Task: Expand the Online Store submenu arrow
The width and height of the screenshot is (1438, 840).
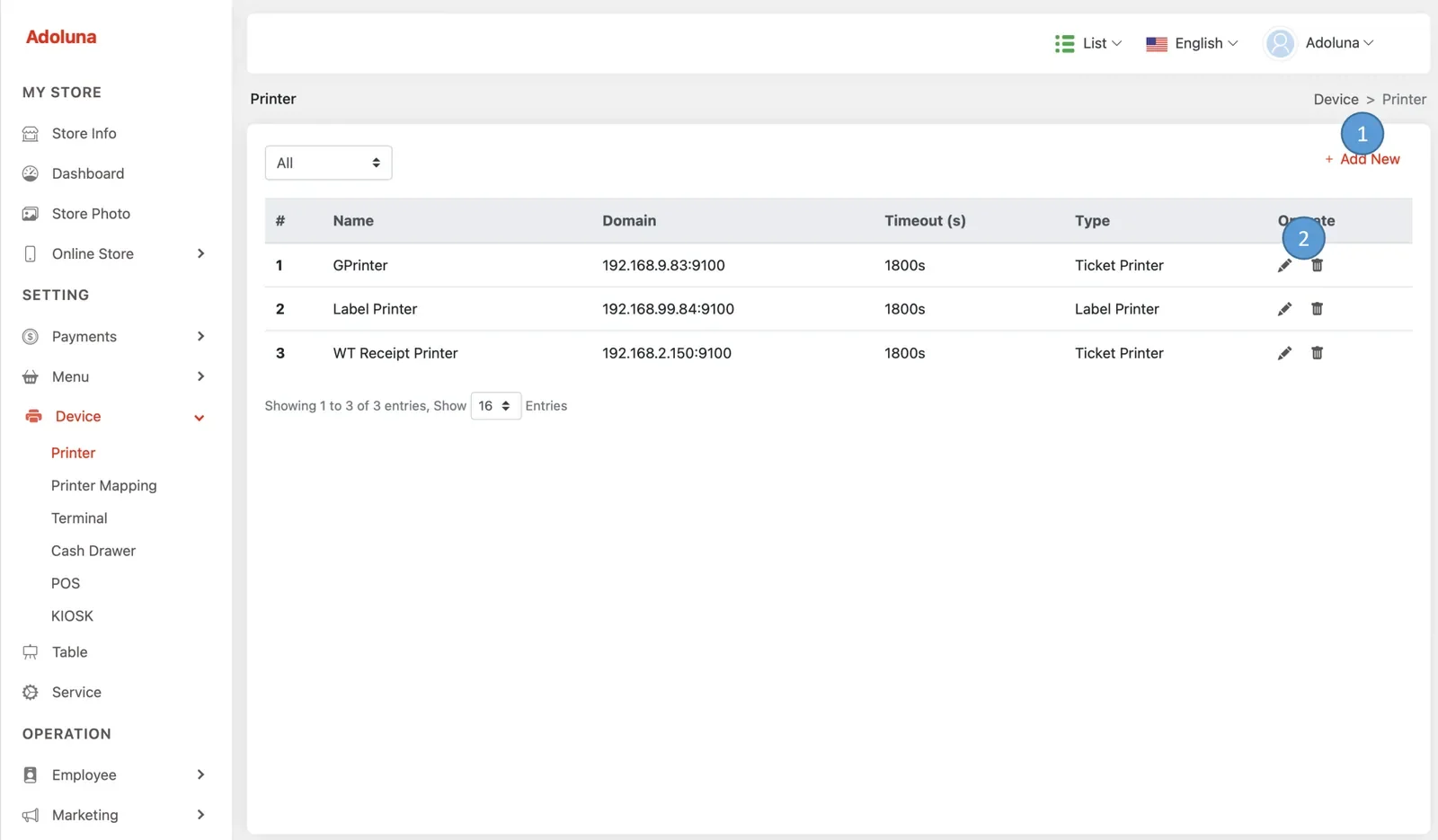Action: coord(200,254)
